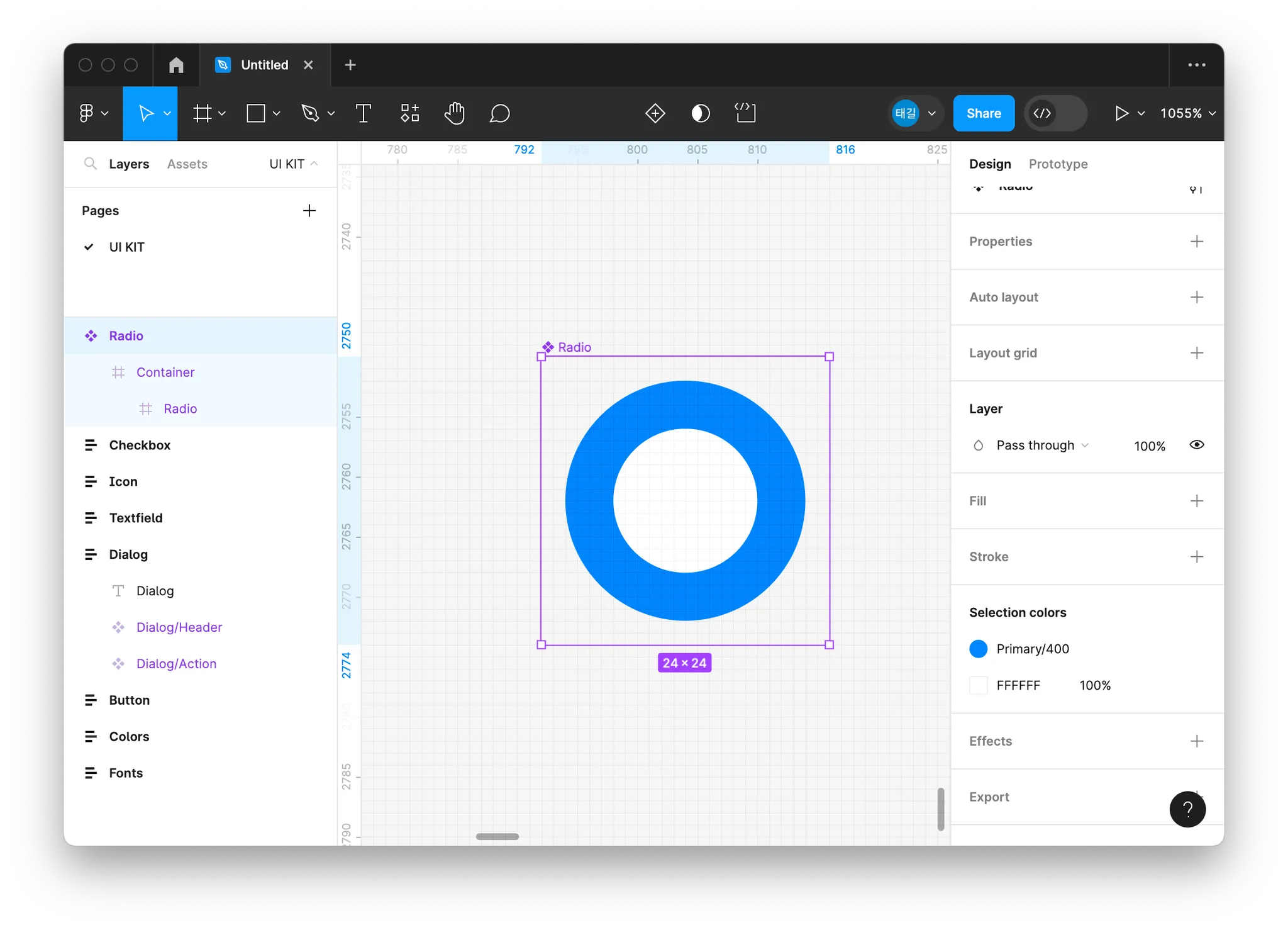Select the Container layer
This screenshot has width=1288, height=930.
[201, 372]
